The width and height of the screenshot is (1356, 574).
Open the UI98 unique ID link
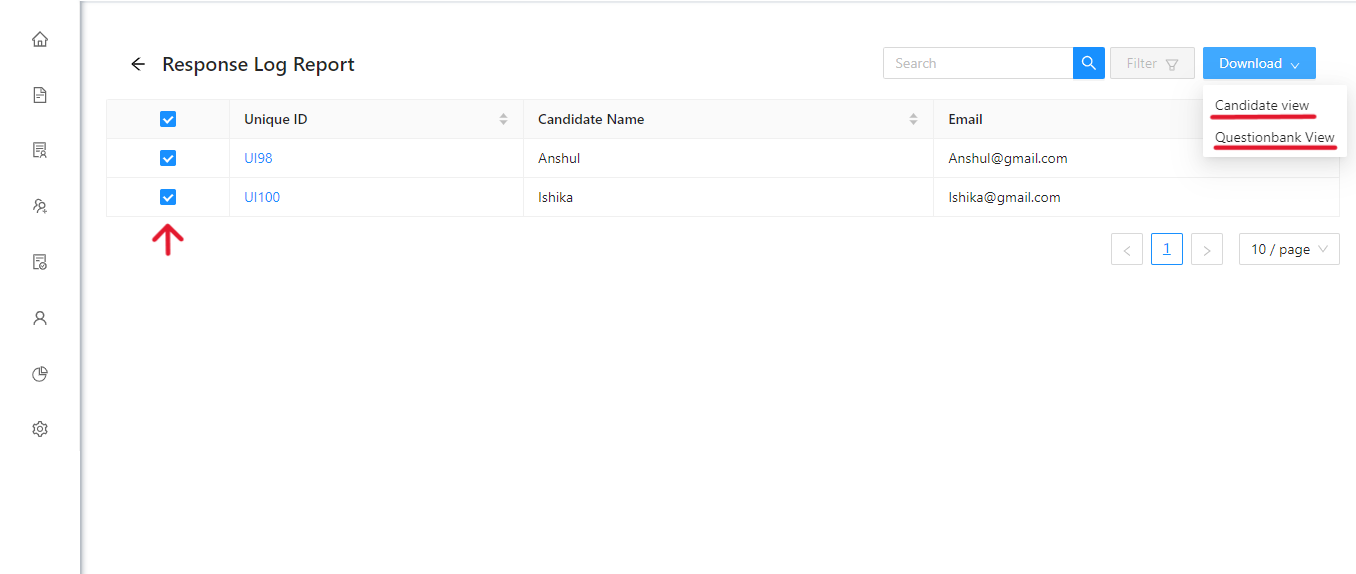[258, 158]
